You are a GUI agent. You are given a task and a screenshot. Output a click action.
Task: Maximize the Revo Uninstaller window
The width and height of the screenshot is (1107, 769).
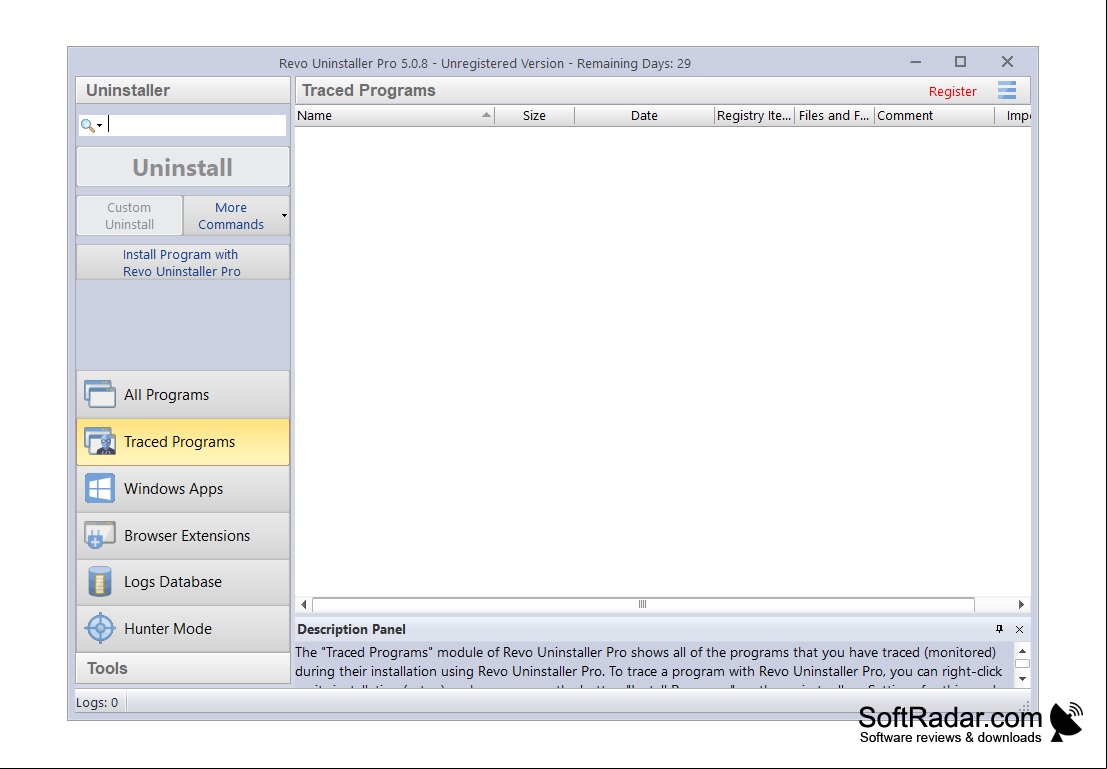[x=960, y=62]
